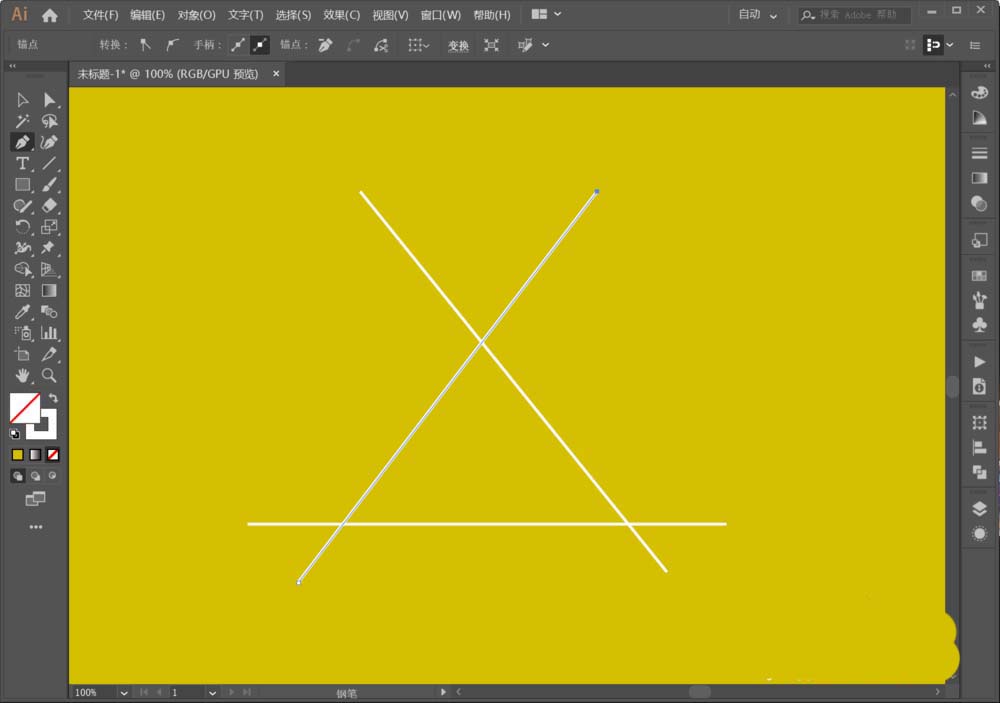The image size is (1000, 703).
Task: Select the Column Graph tool
Action: click(49, 333)
